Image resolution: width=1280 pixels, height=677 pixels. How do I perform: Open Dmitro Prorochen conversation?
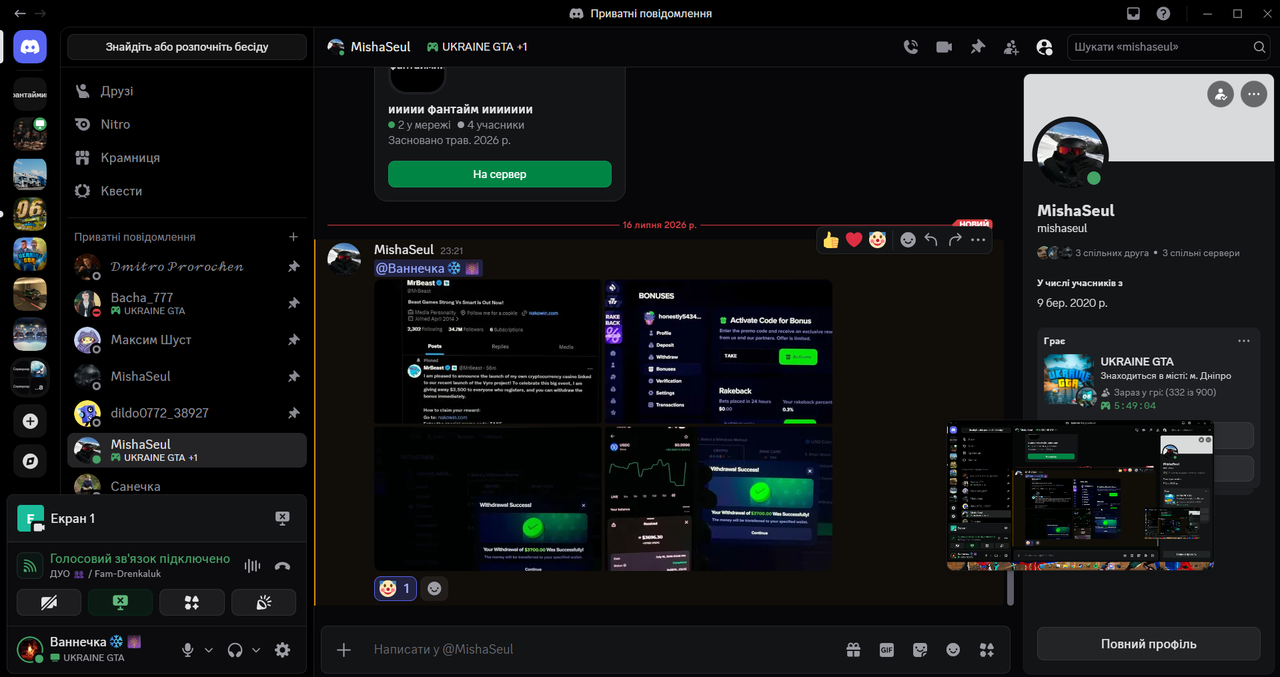pos(187,267)
